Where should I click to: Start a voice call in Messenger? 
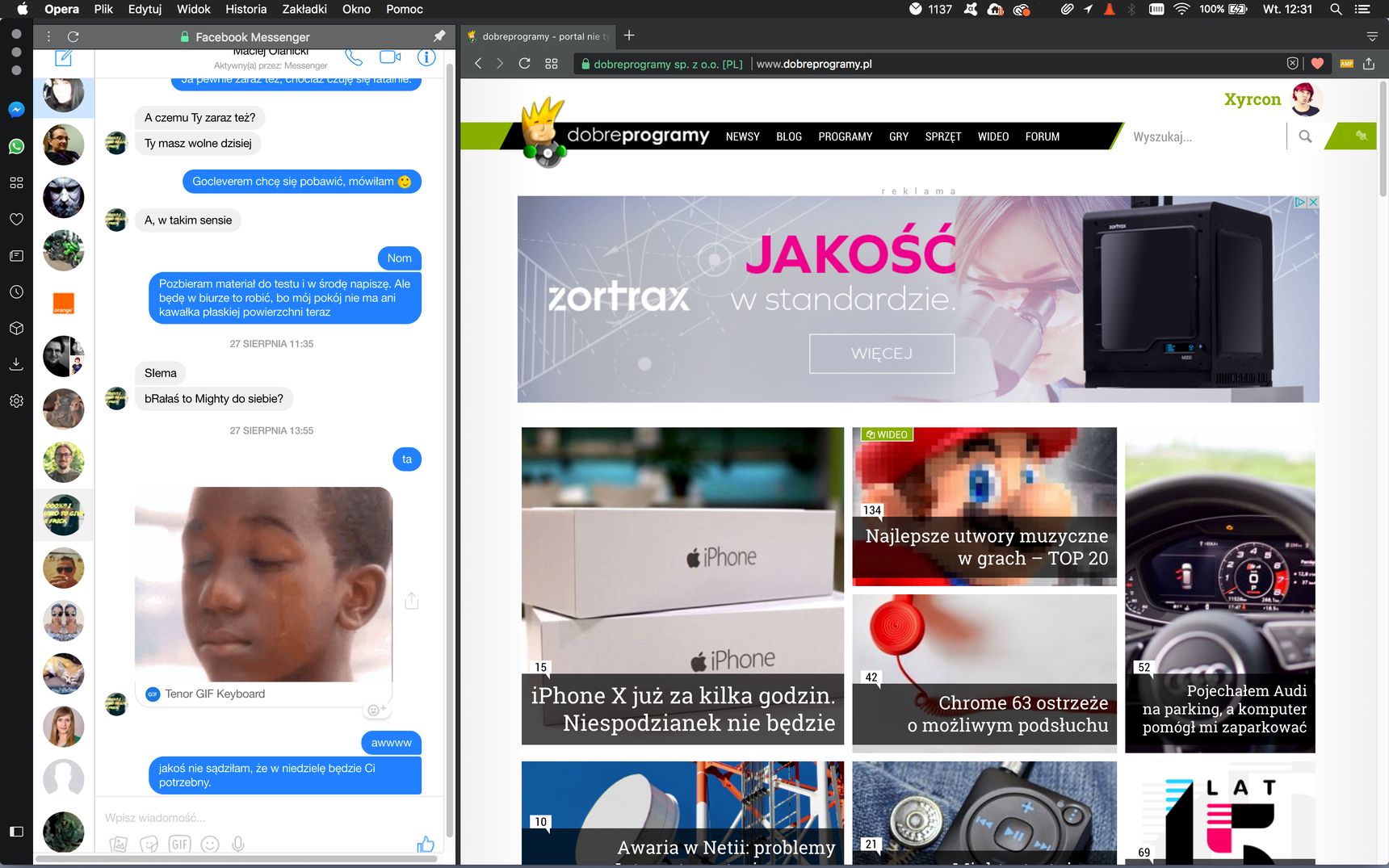[354, 57]
